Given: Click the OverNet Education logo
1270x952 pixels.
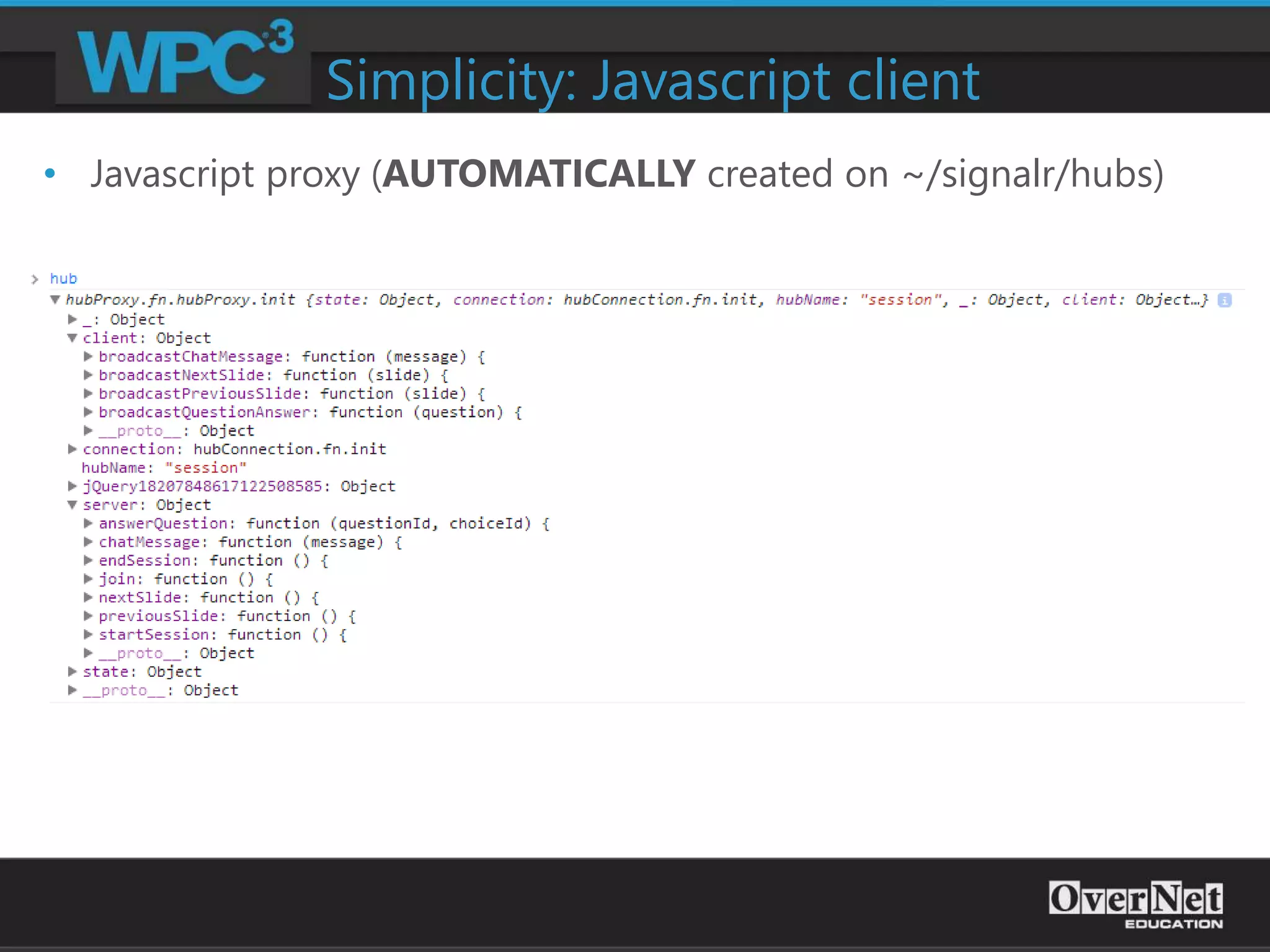Looking at the screenshot, I should tap(1135, 904).
